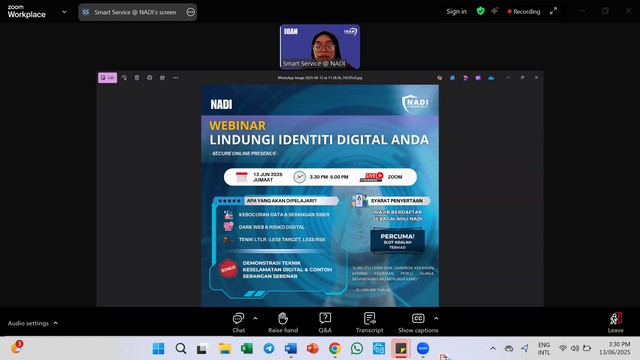This screenshot has height=360, width=640.
Task: Expand caption options arrow
Action: pos(436,318)
